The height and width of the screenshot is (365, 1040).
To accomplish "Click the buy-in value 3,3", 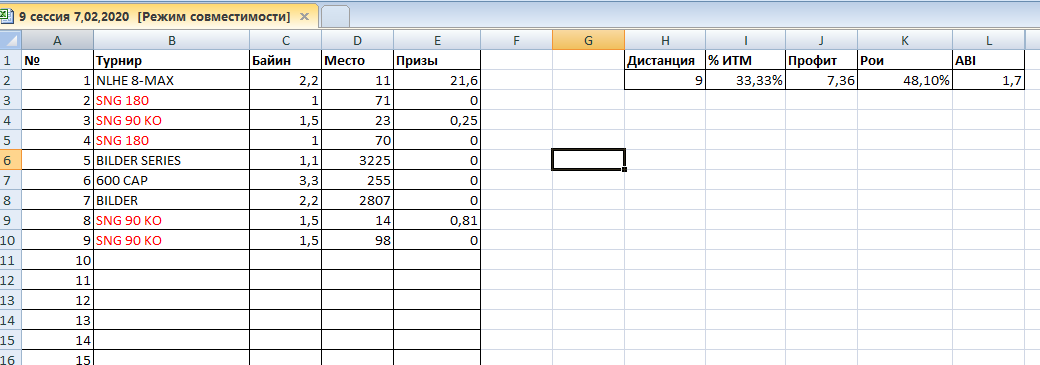I will [x=286, y=181].
